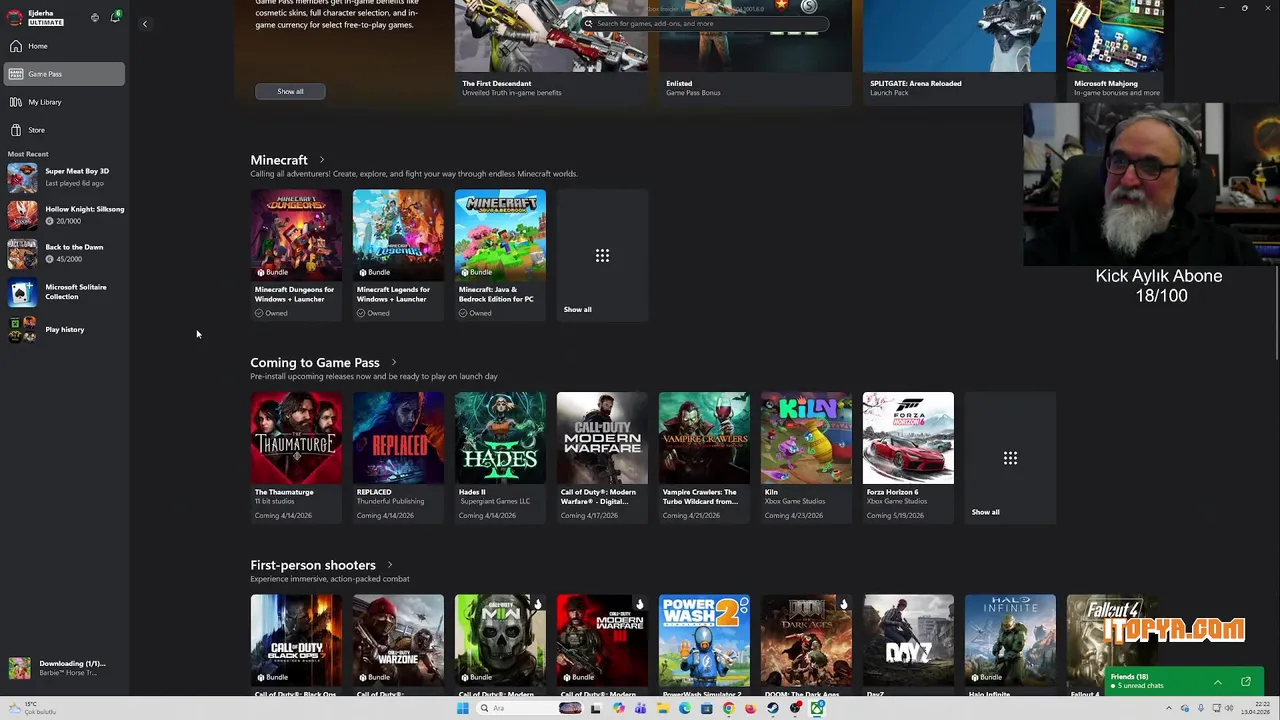Screen dimensions: 1280x720
Task: Open Back to the Dawn recent entry
Action: click(64, 253)
